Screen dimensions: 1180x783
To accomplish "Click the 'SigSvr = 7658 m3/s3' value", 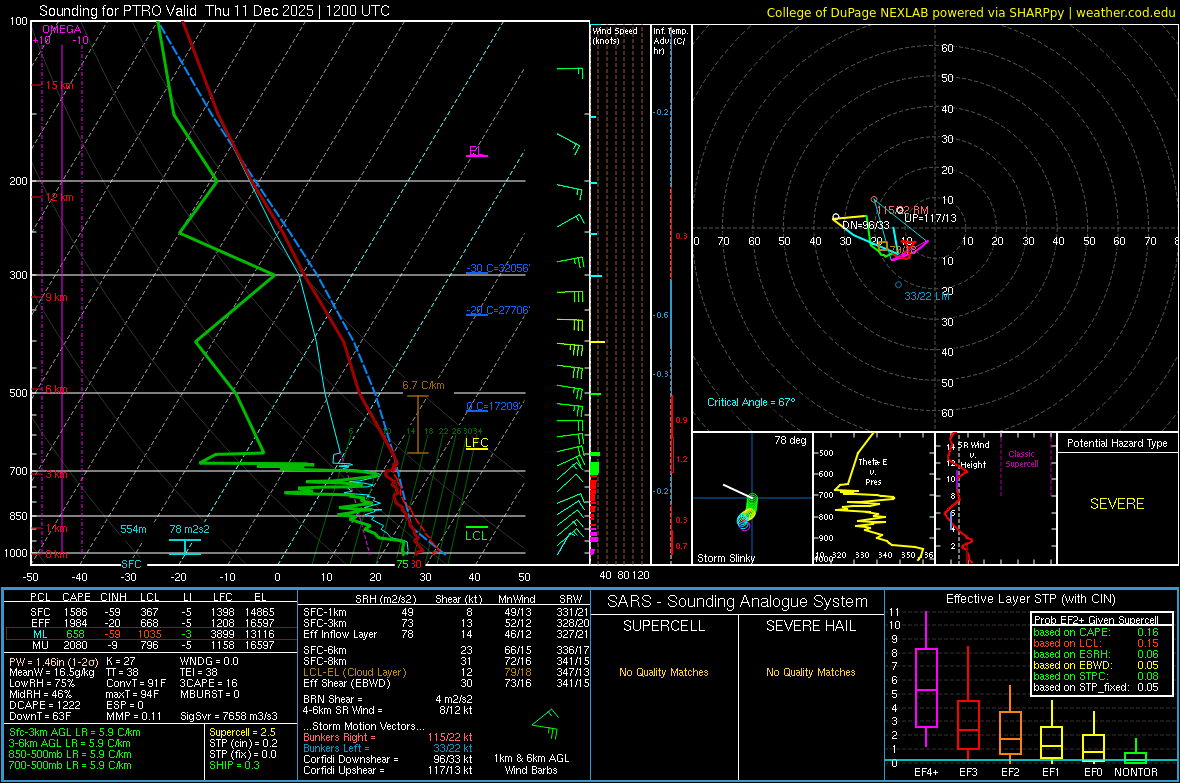I will [229, 717].
